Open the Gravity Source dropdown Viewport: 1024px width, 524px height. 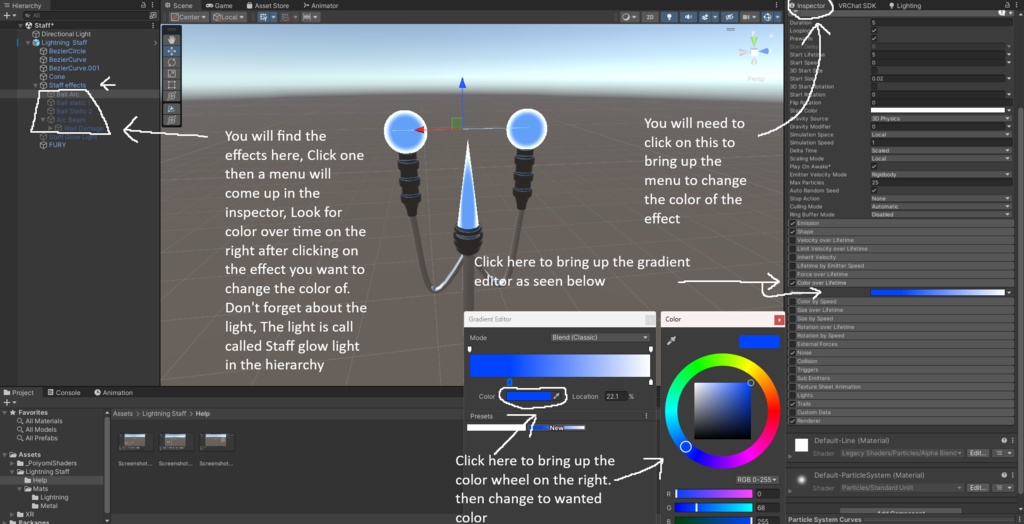point(941,119)
